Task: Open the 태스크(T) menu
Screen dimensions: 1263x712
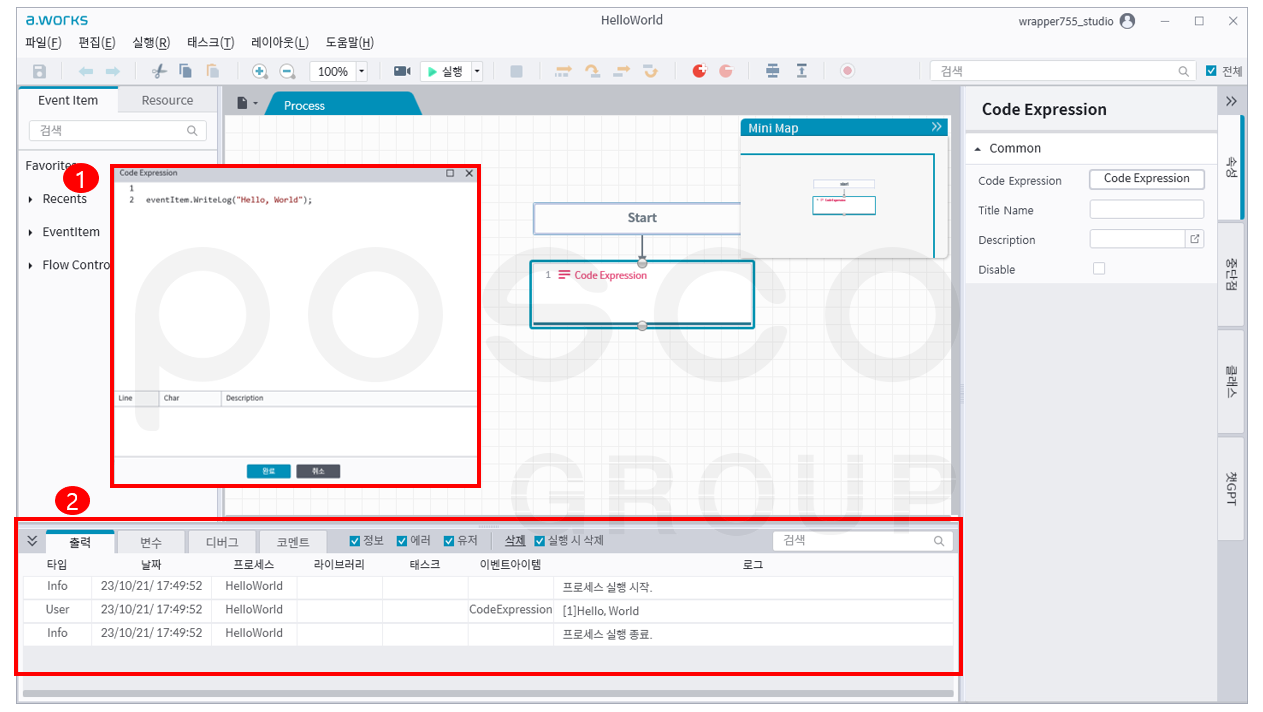Action: 211,43
